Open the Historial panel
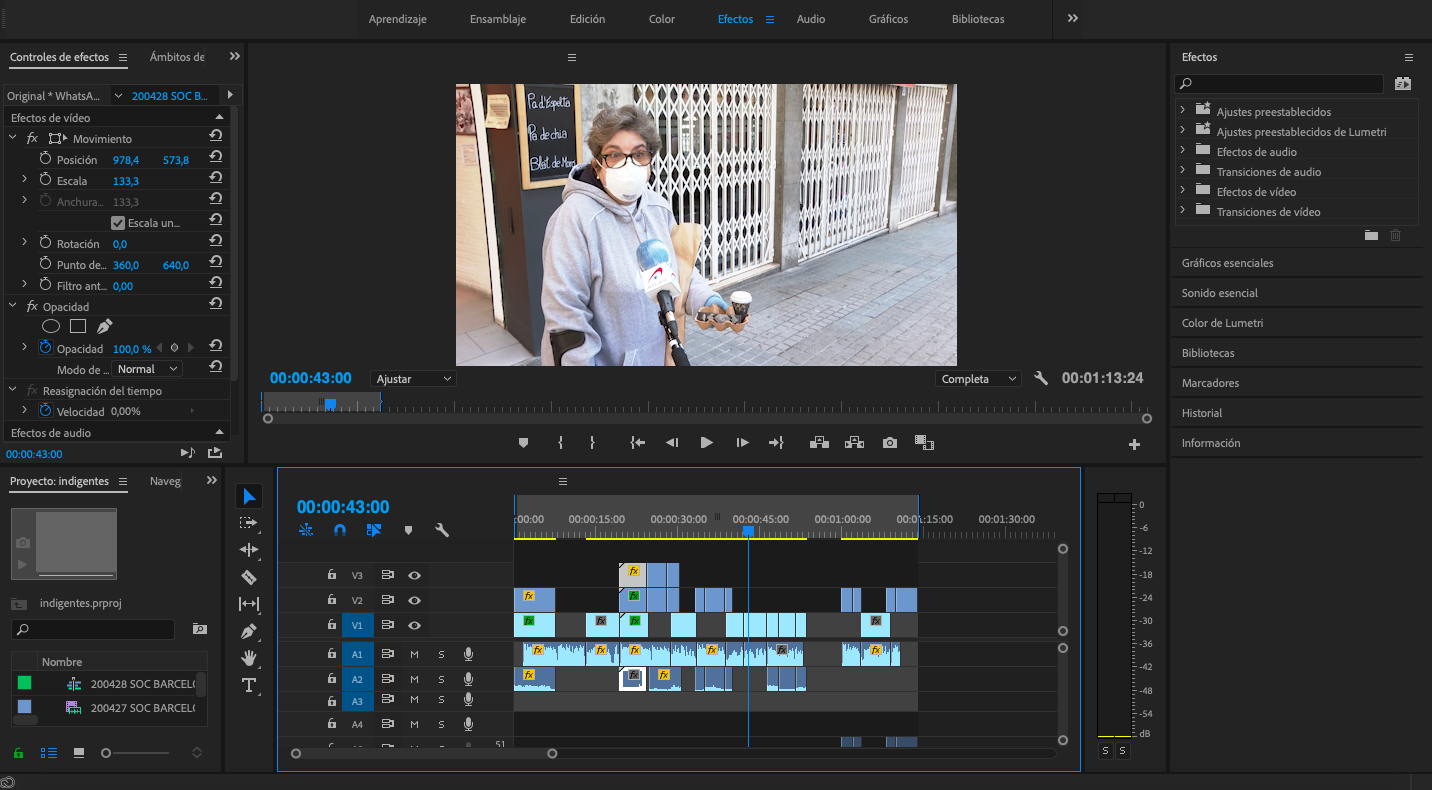Viewport: 1432px width, 790px height. (x=1202, y=412)
